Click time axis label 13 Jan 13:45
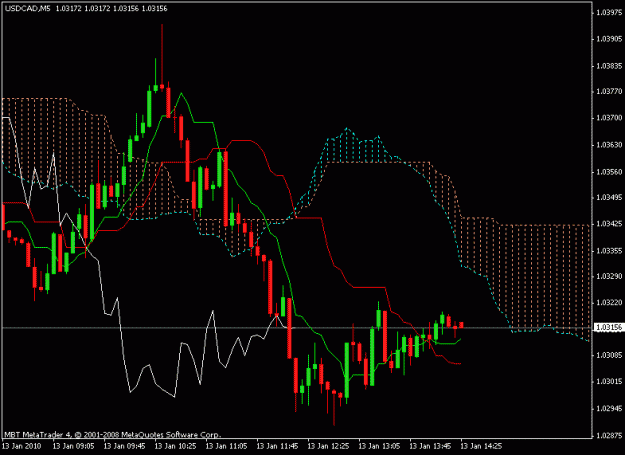625x455 pixels. coord(430,446)
